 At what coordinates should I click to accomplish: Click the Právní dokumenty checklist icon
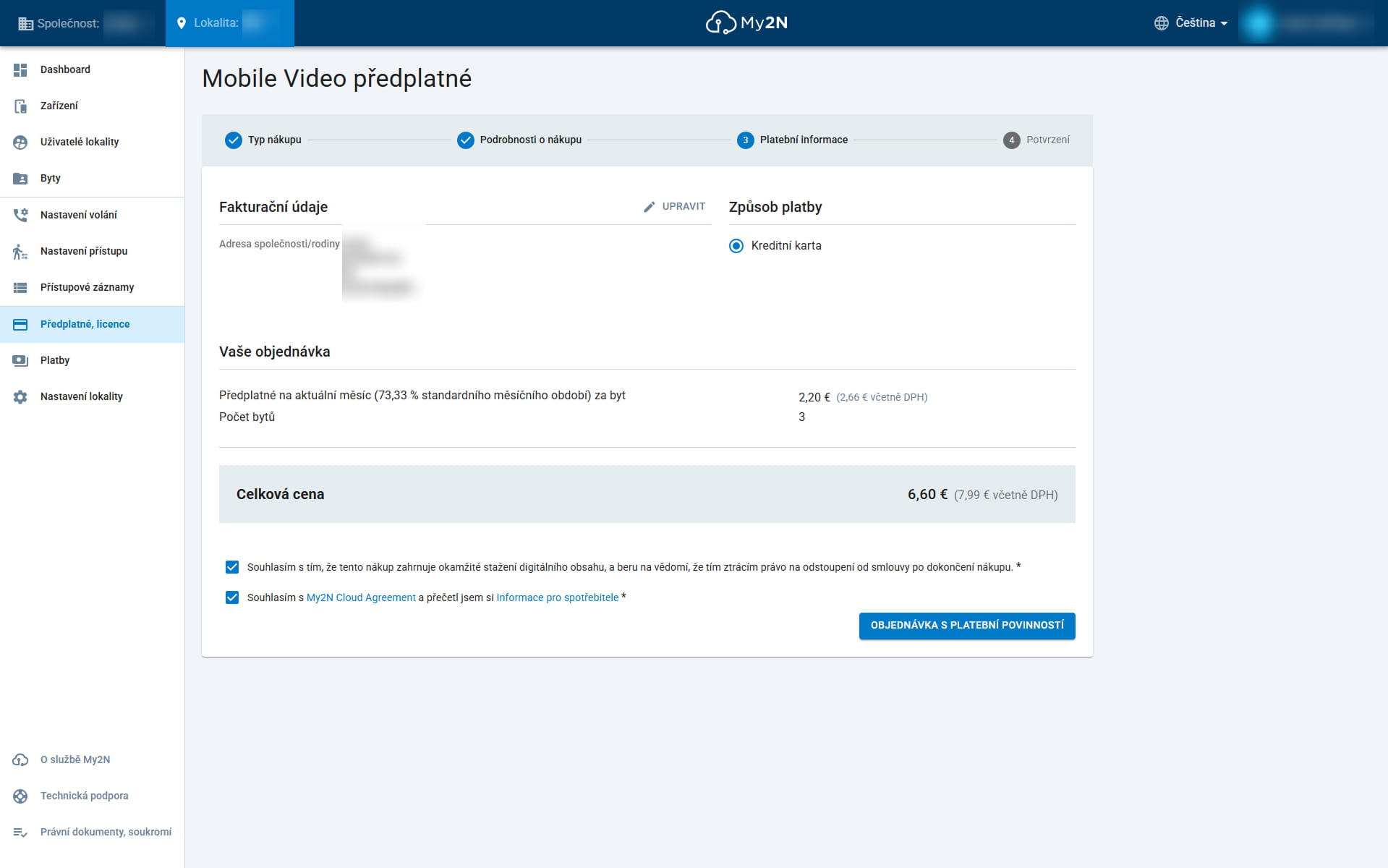click(20, 832)
